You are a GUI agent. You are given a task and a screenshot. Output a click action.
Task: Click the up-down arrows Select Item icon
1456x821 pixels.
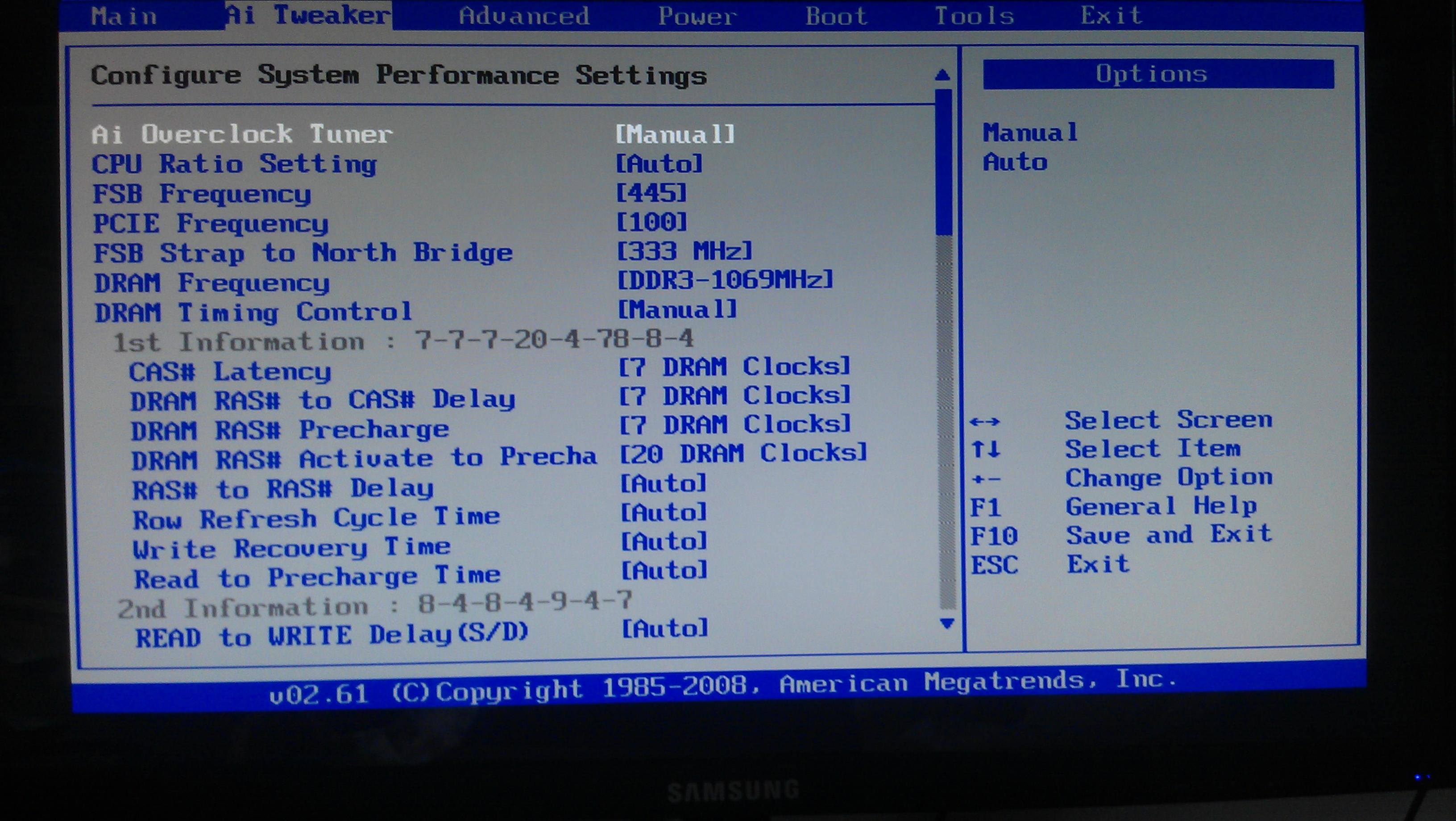(x=986, y=450)
